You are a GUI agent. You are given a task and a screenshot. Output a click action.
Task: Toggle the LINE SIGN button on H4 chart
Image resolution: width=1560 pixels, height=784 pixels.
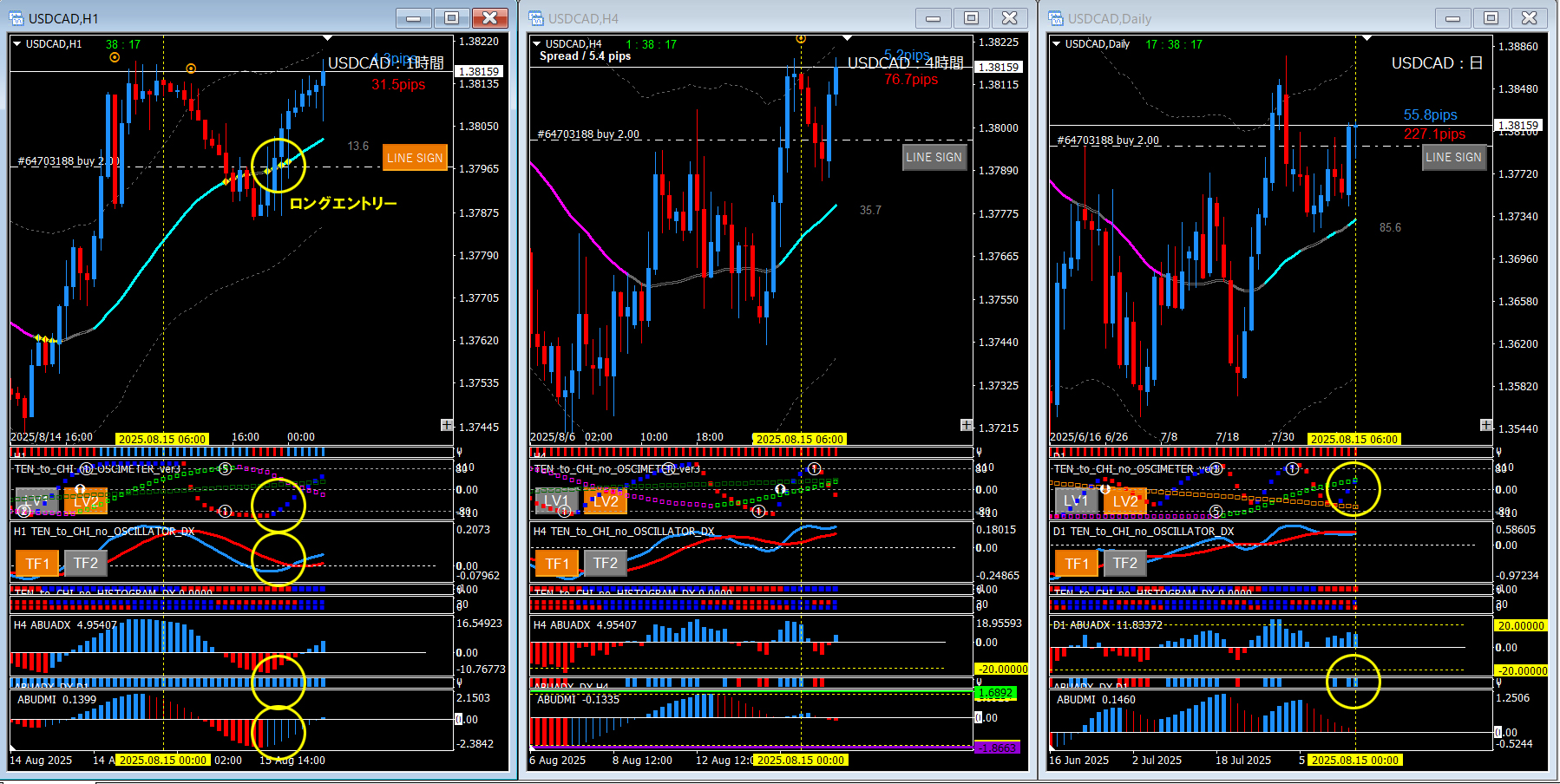pos(934,157)
